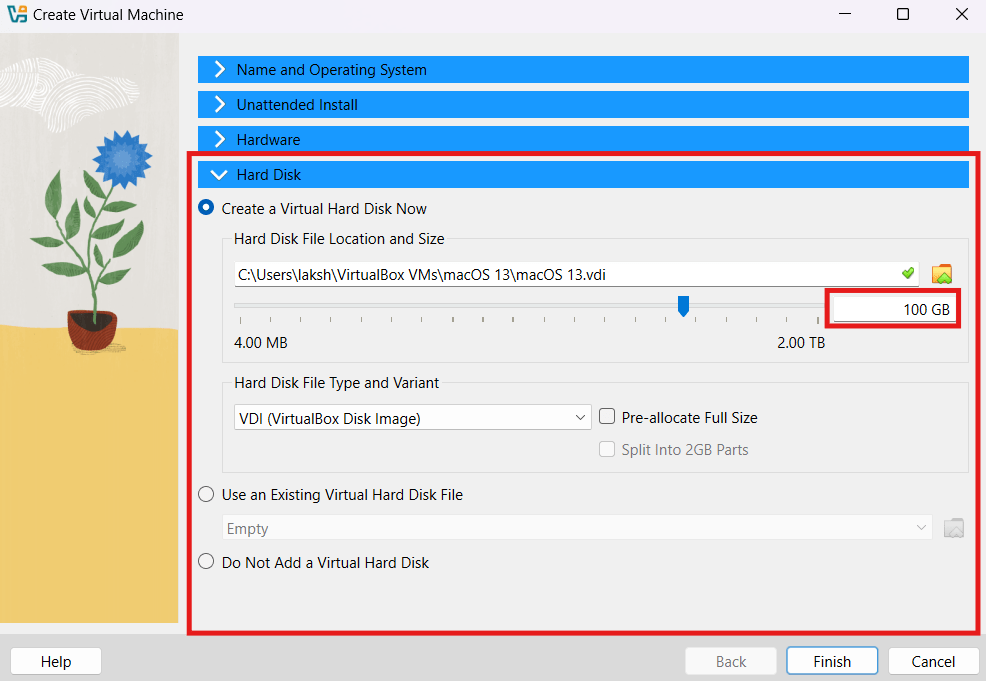Open Help for the wizard
This screenshot has height=681, width=986.
click(x=56, y=661)
